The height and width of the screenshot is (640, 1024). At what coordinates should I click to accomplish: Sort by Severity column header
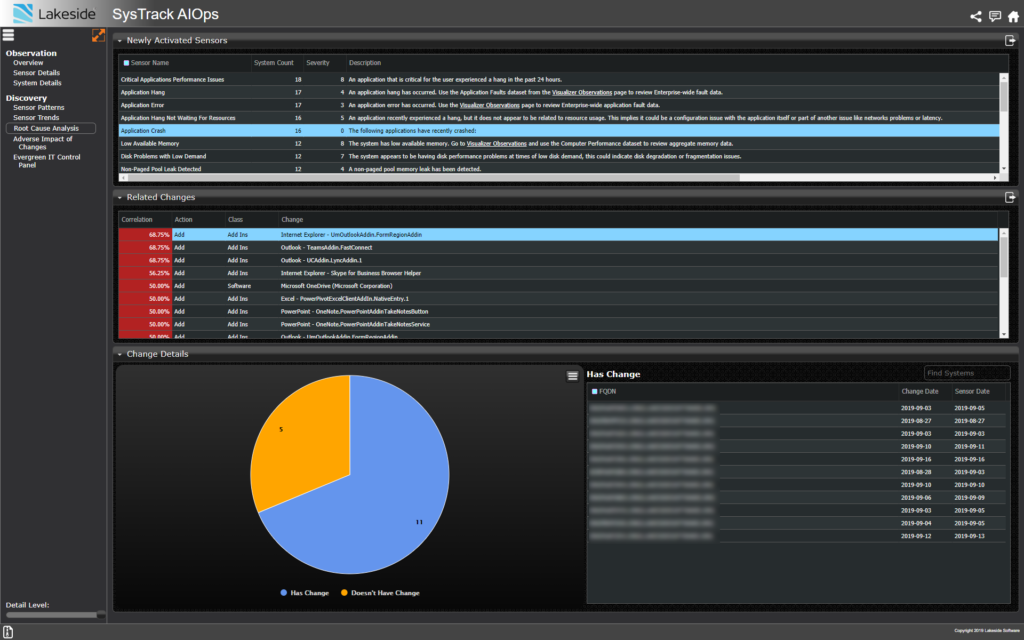pos(318,63)
